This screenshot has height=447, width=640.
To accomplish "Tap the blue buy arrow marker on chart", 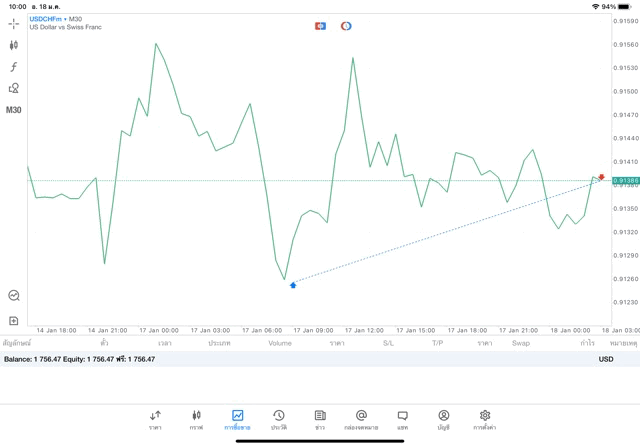I will pos(293,286).
